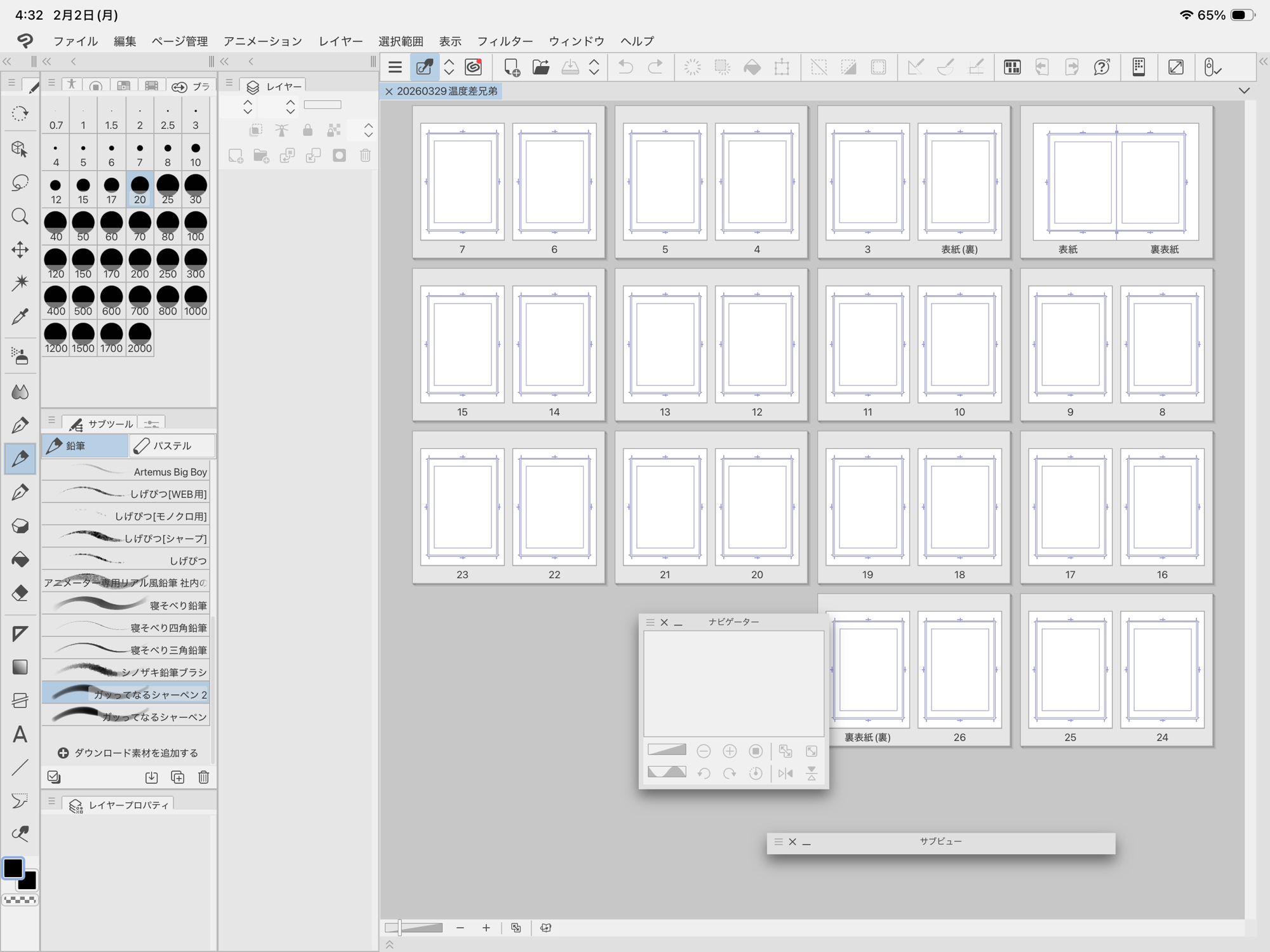1270x952 pixels.
Task: Select the Fill bucket tool
Action: click(20, 560)
